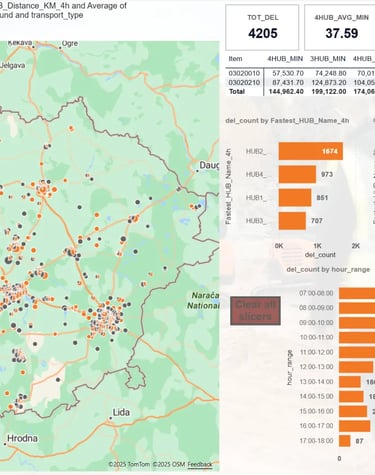Image resolution: width=375 pixels, height=475 pixels.
Task: Select the 13:00-14:00 hour range bar
Action: (x=350, y=382)
